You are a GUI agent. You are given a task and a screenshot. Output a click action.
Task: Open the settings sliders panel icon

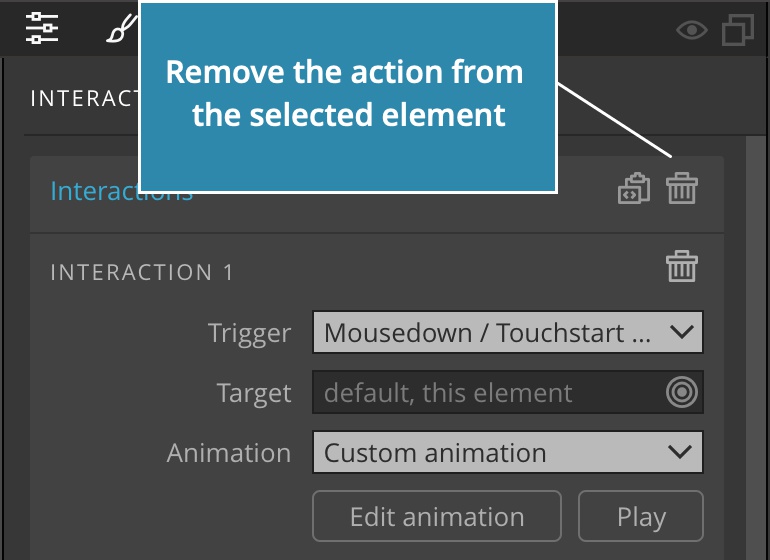pyautogui.click(x=42, y=28)
